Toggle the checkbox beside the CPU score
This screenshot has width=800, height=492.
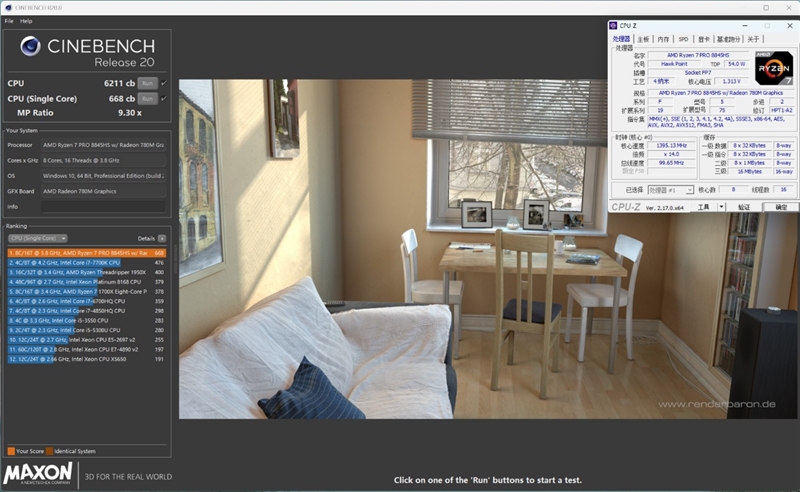pos(164,83)
